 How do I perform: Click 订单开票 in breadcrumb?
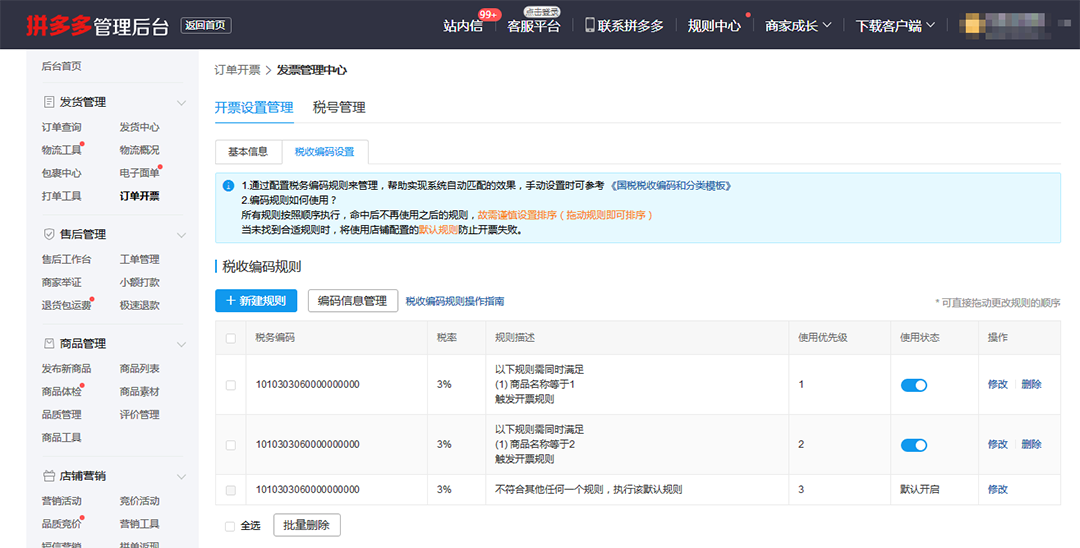tap(238, 70)
